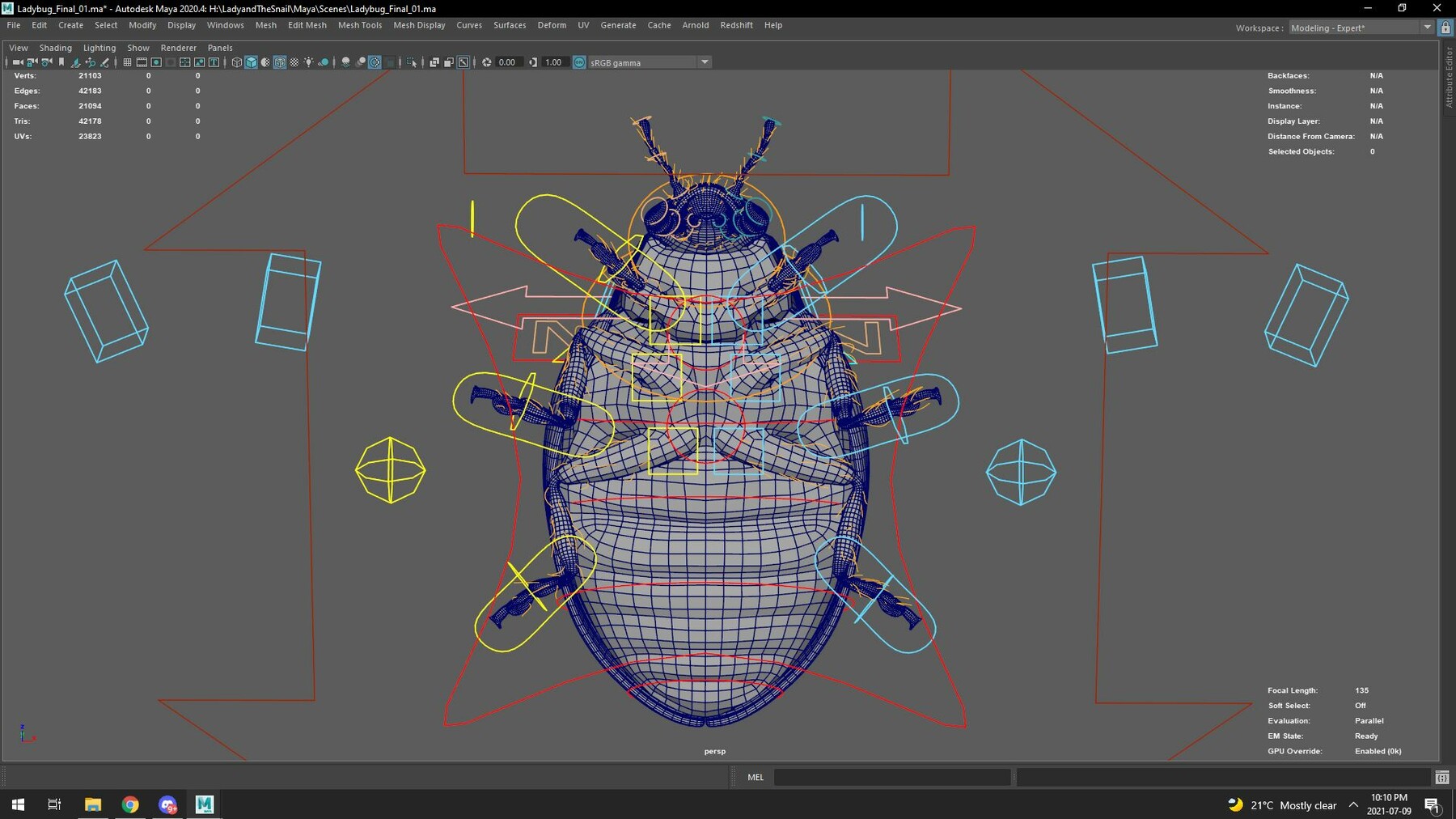
Task: Open the Mesh Tools menu
Action: [x=360, y=25]
